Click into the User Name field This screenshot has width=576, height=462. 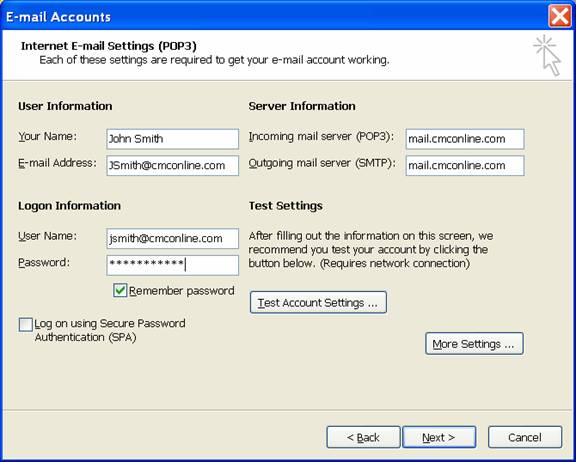pyautogui.click(x=173, y=238)
